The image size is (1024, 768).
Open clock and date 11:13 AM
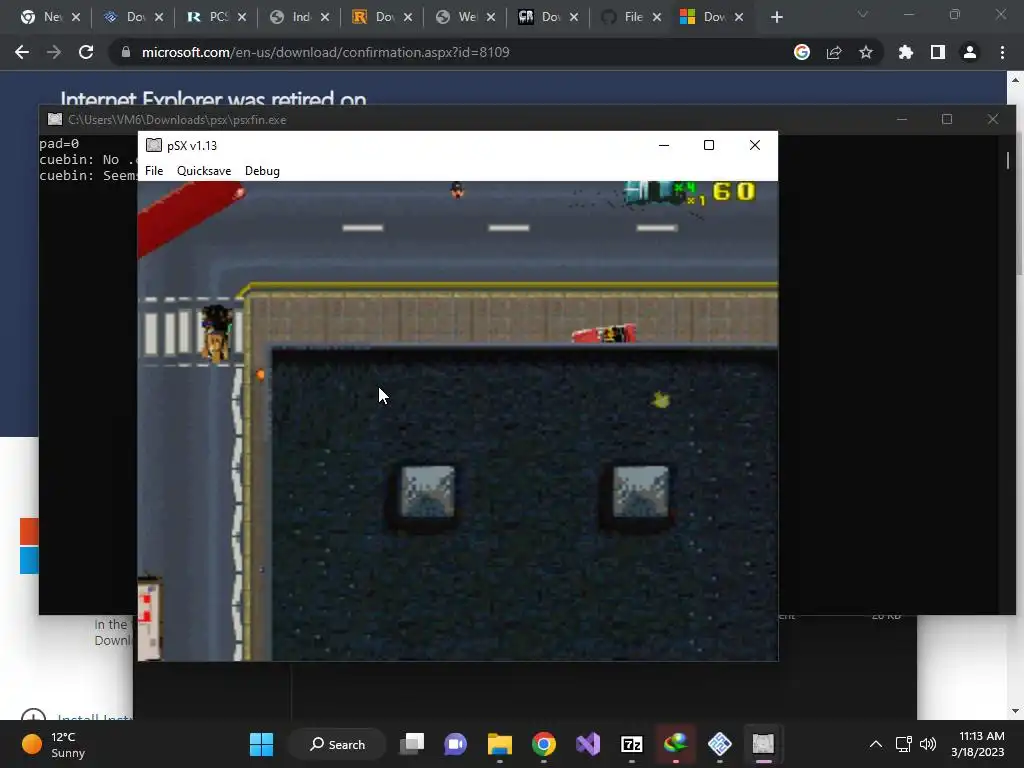click(978, 744)
